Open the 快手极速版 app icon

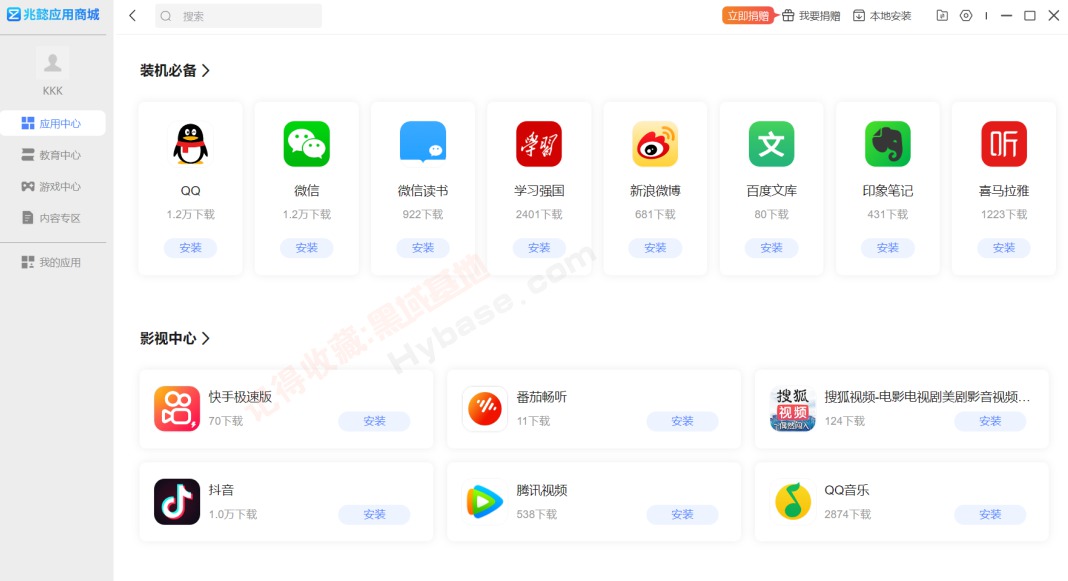point(177,409)
